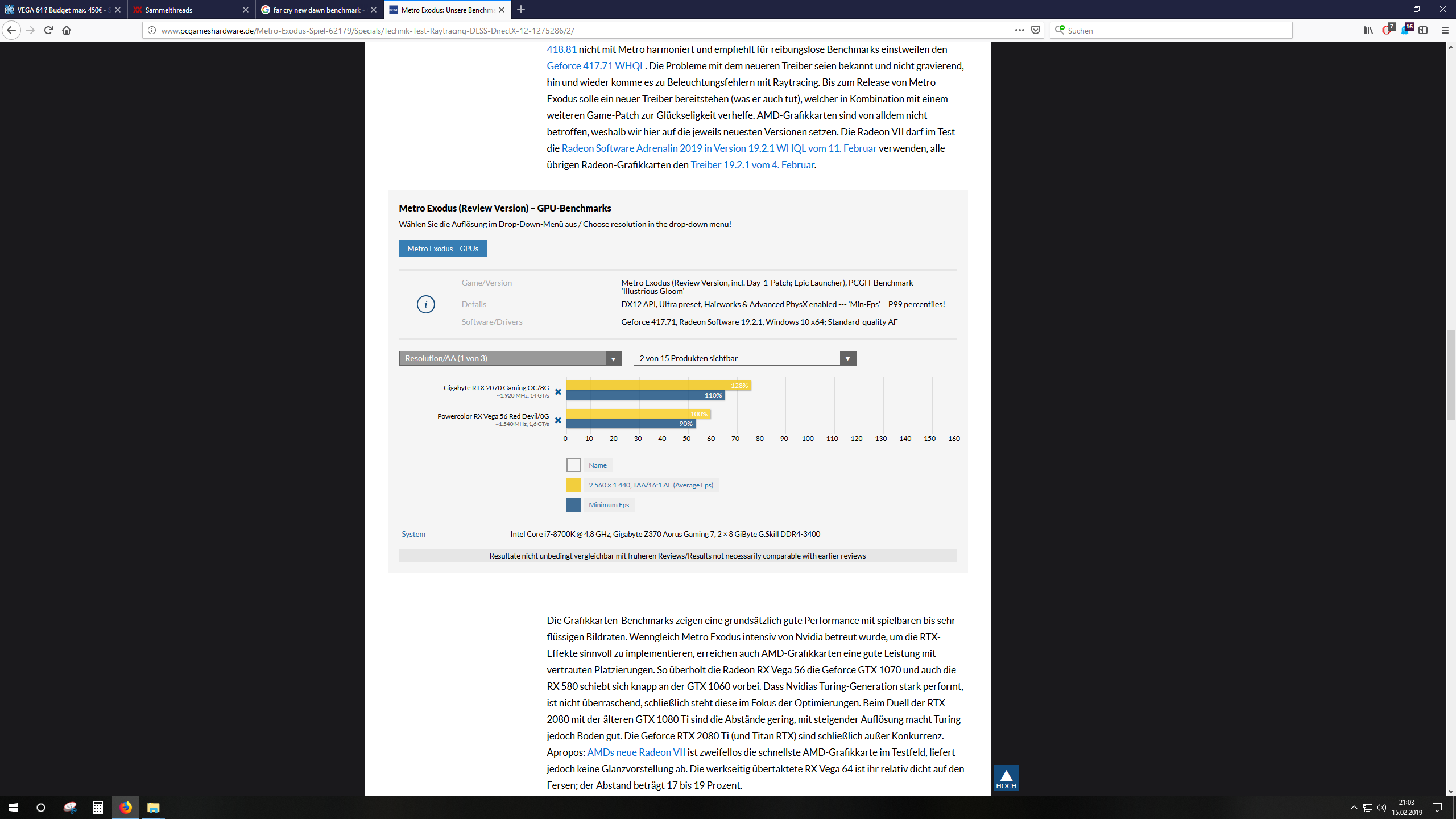Open the browser home page
Viewport: 1456px width, 819px height.
pos(67,30)
